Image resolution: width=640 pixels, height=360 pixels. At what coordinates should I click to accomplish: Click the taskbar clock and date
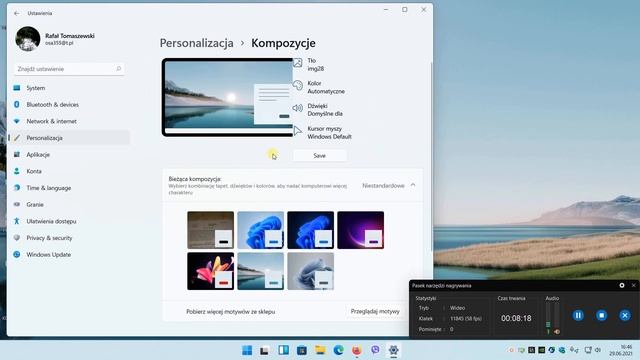coord(621,350)
